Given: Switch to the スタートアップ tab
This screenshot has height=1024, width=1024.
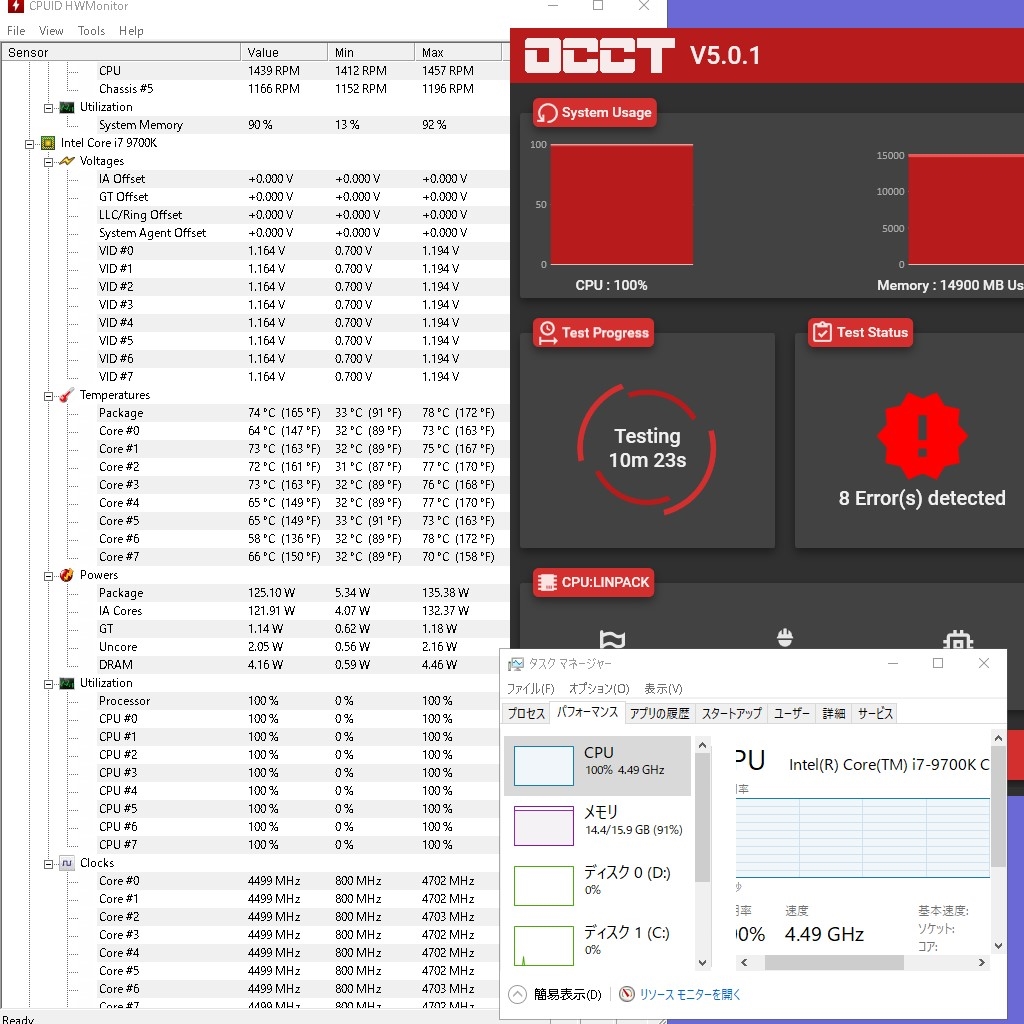Looking at the screenshot, I should (731, 713).
